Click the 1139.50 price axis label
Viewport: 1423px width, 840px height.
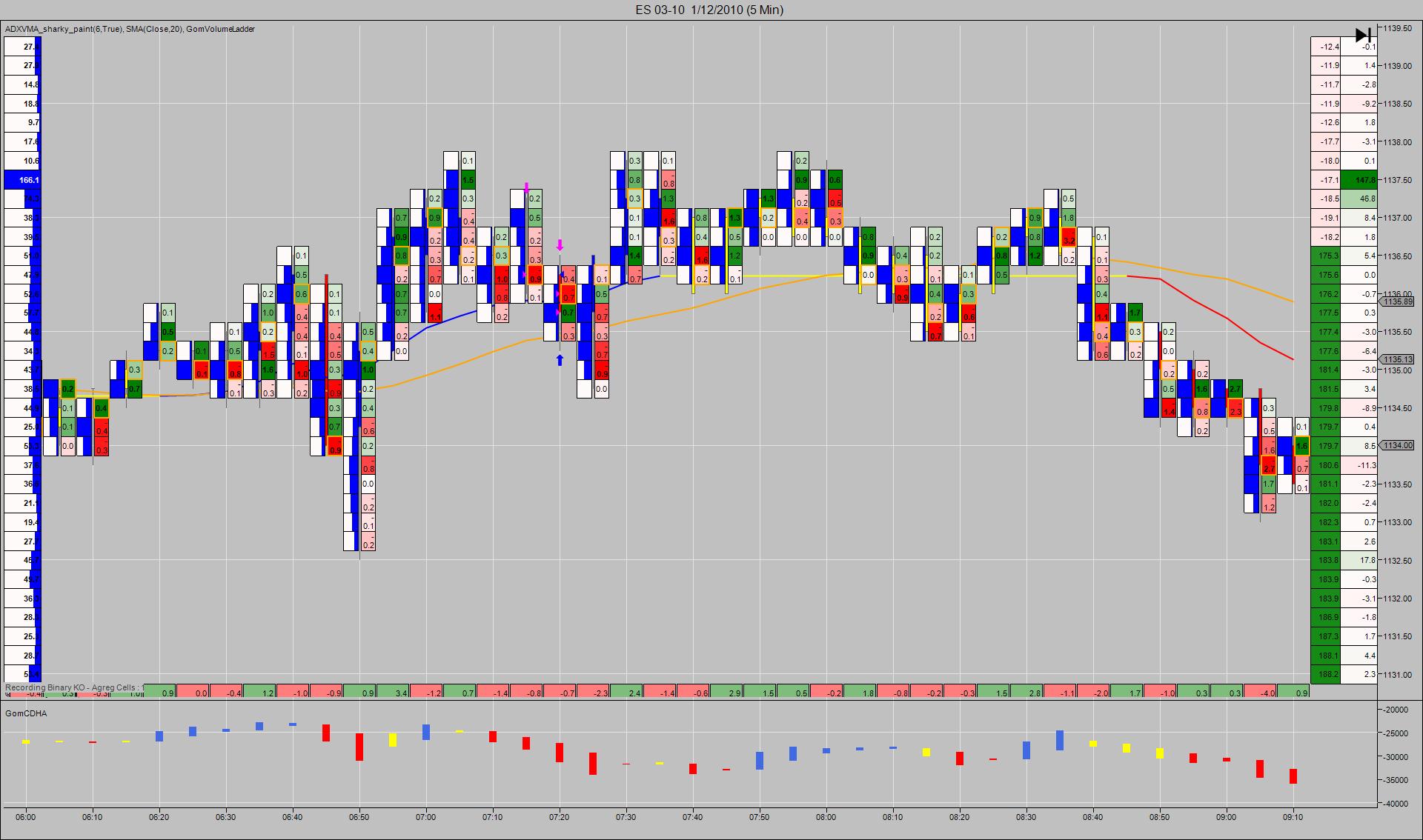click(x=1397, y=27)
